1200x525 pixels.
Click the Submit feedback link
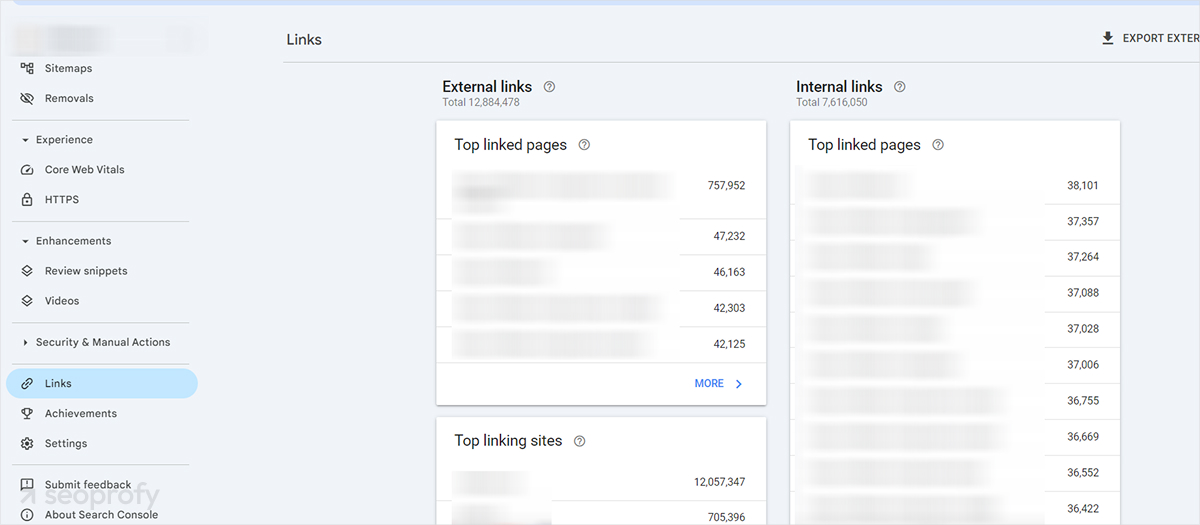(88, 485)
